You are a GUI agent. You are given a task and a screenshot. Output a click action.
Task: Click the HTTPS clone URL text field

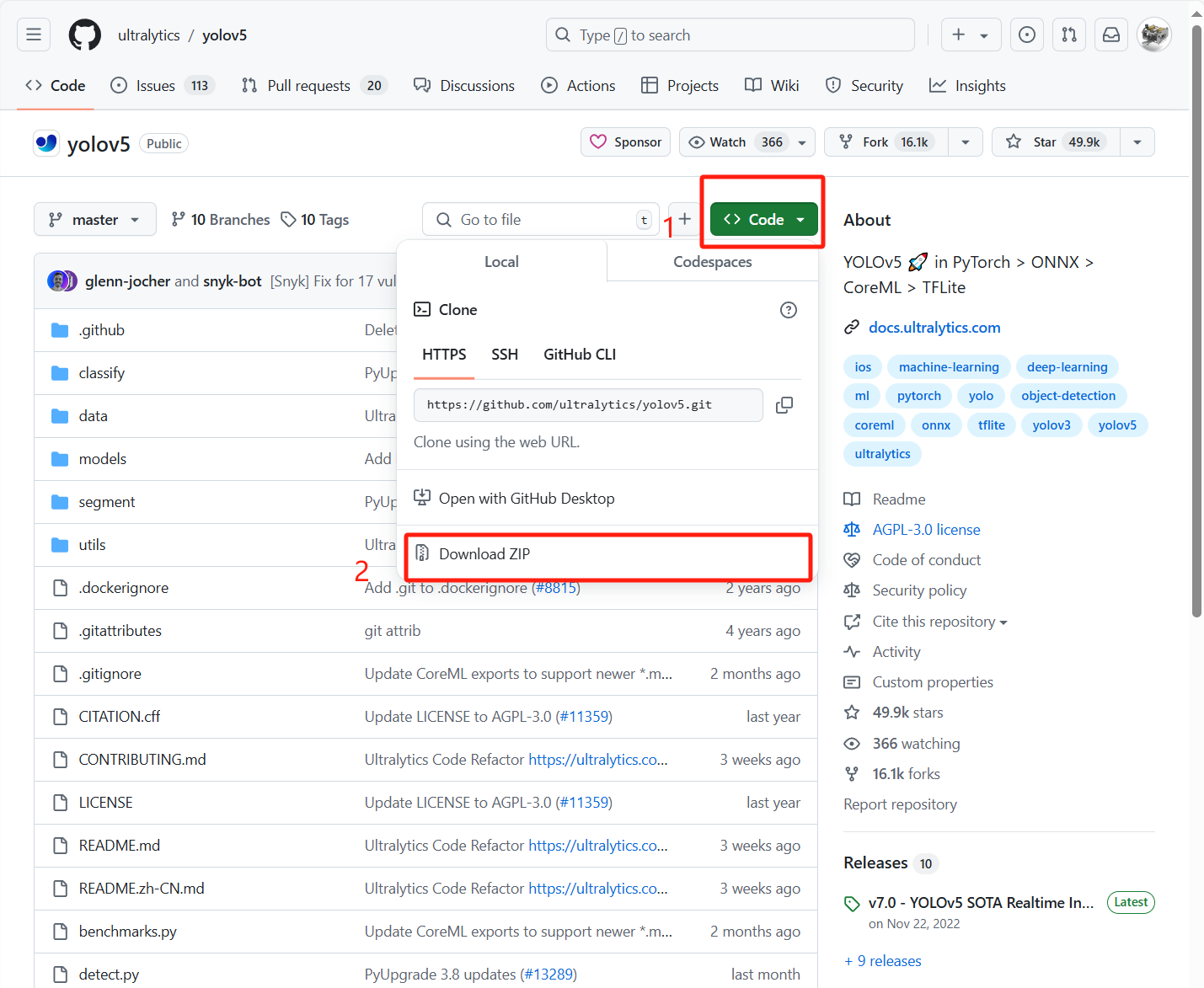tap(588, 405)
